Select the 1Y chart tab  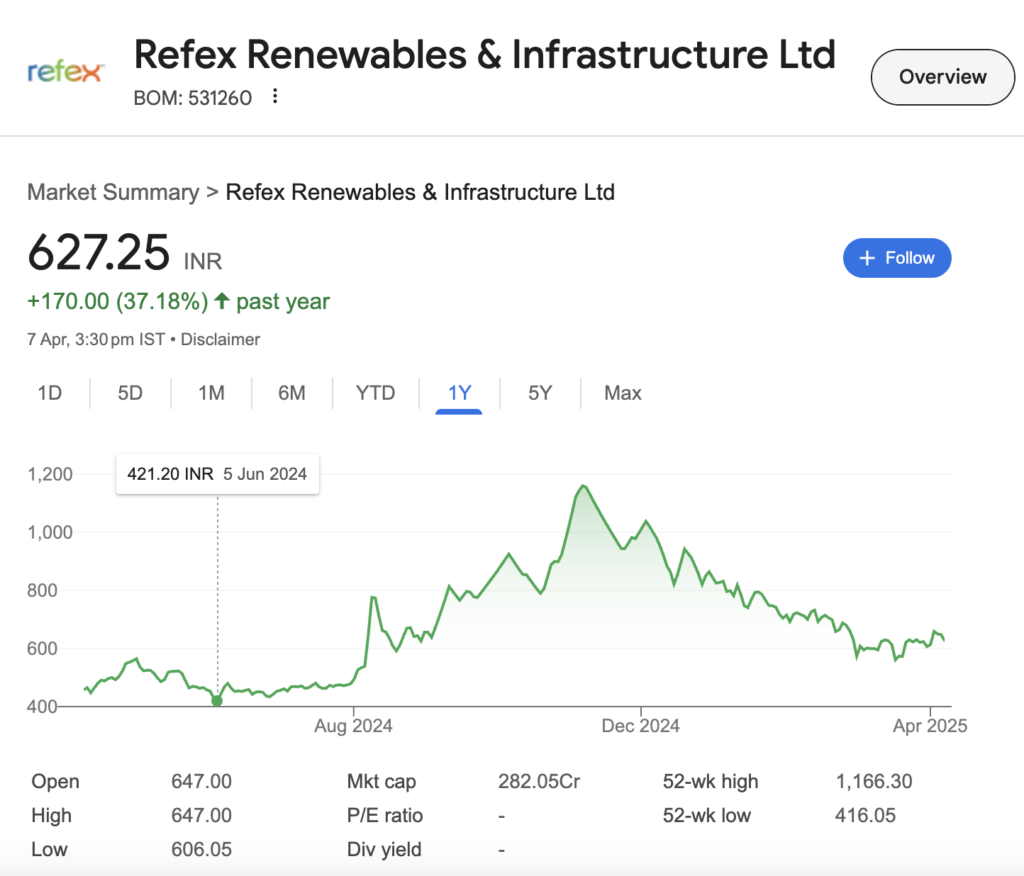point(459,393)
